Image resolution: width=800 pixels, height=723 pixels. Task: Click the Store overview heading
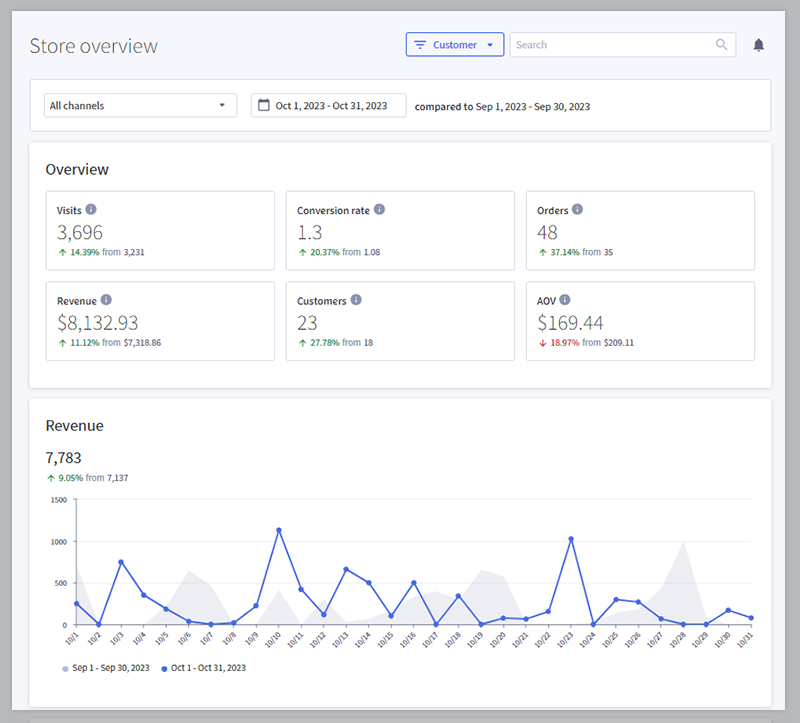[x=93, y=46]
